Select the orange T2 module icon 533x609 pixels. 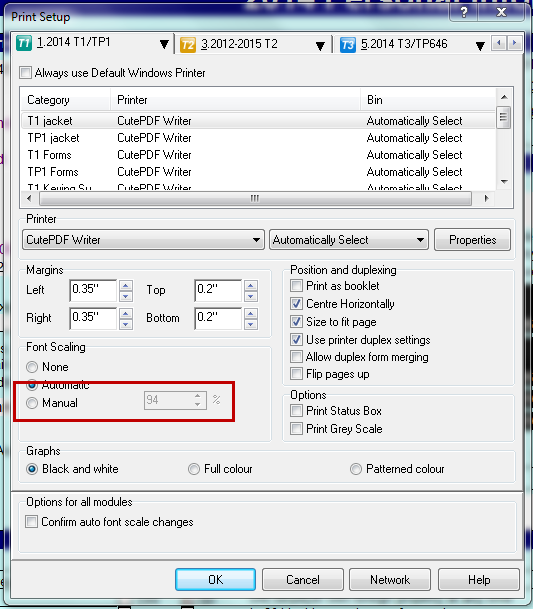tap(188, 45)
